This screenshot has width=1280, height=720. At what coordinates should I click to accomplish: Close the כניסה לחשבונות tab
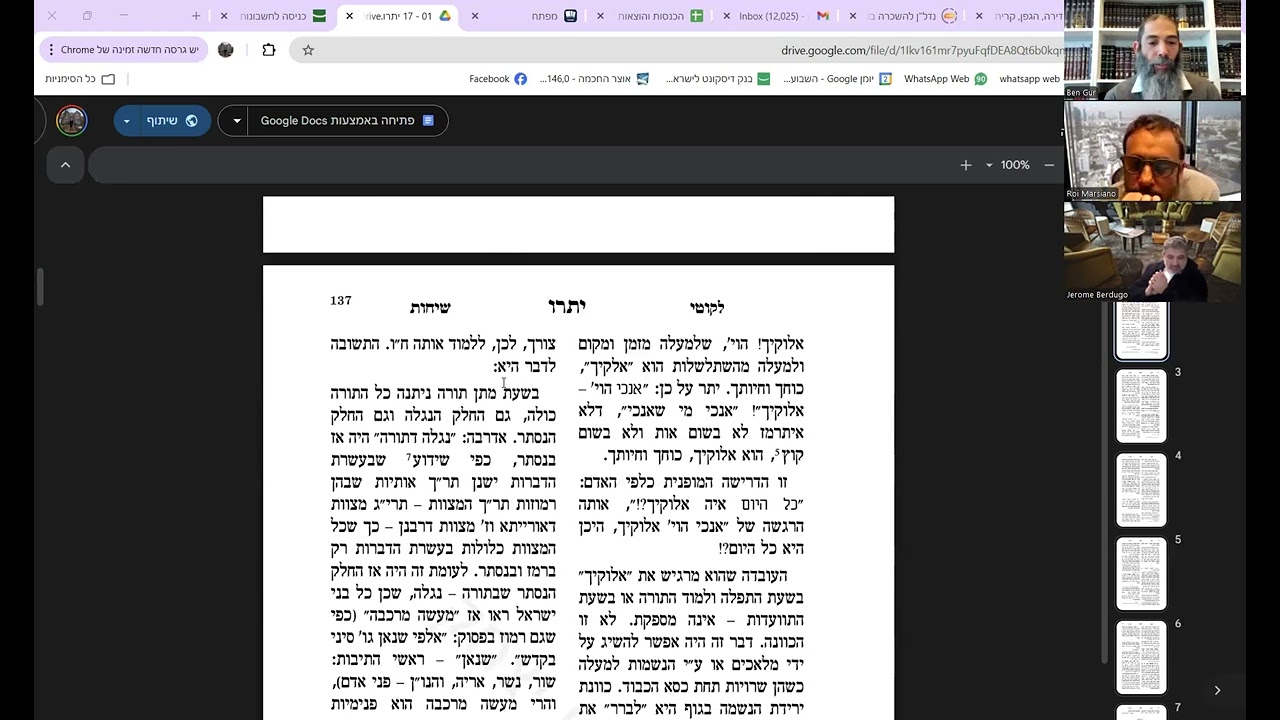point(224,16)
